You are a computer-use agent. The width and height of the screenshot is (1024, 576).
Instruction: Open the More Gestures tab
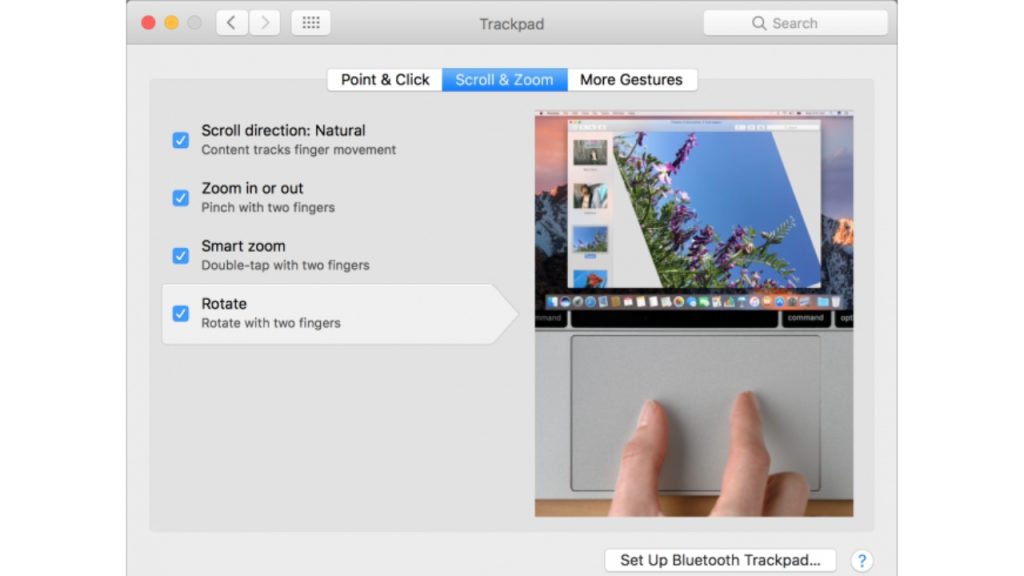[x=632, y=79]
